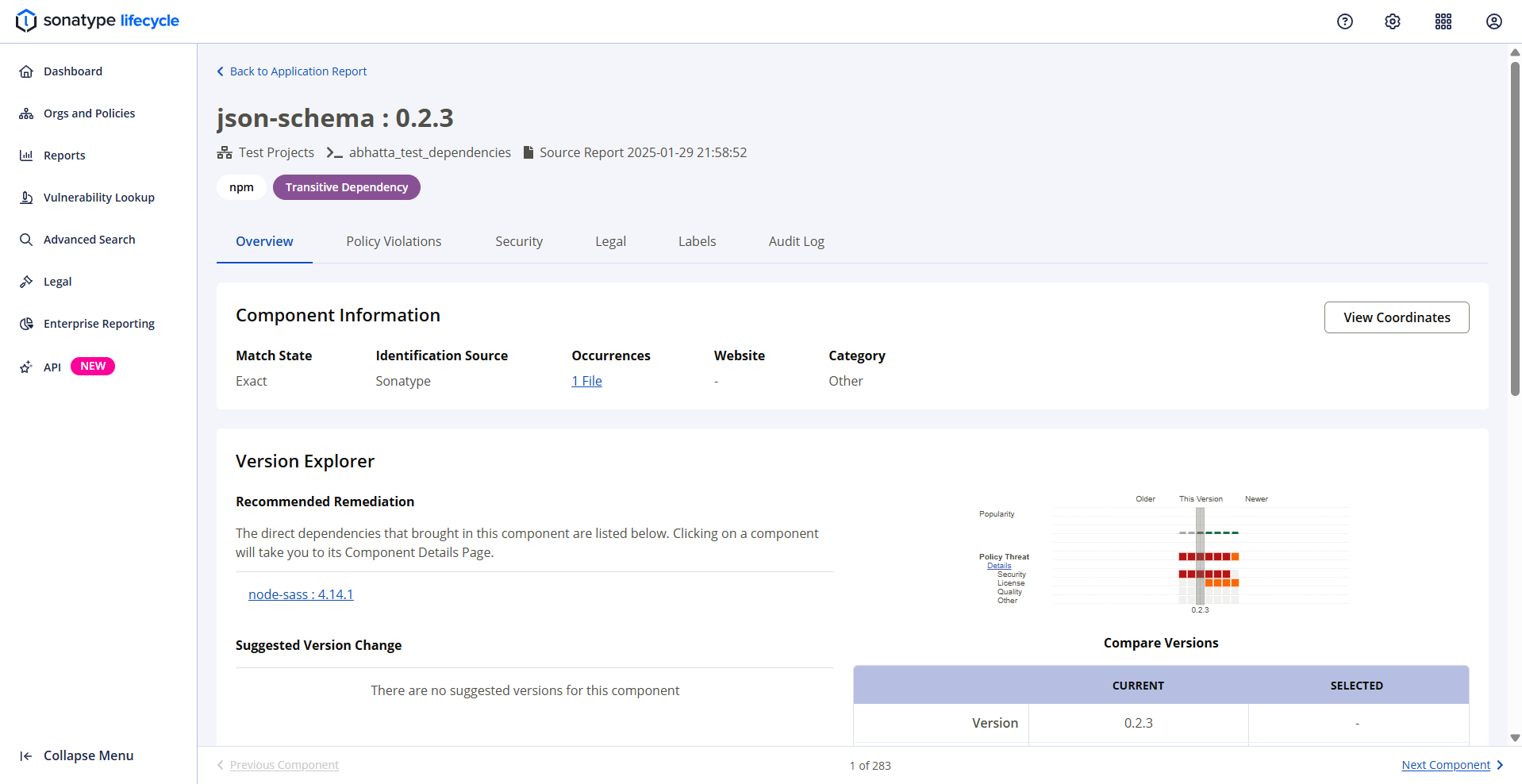Screen dimensions: 1522x784
Task: Click the Test Projects organization icon
Action: [x=225, y=152]
